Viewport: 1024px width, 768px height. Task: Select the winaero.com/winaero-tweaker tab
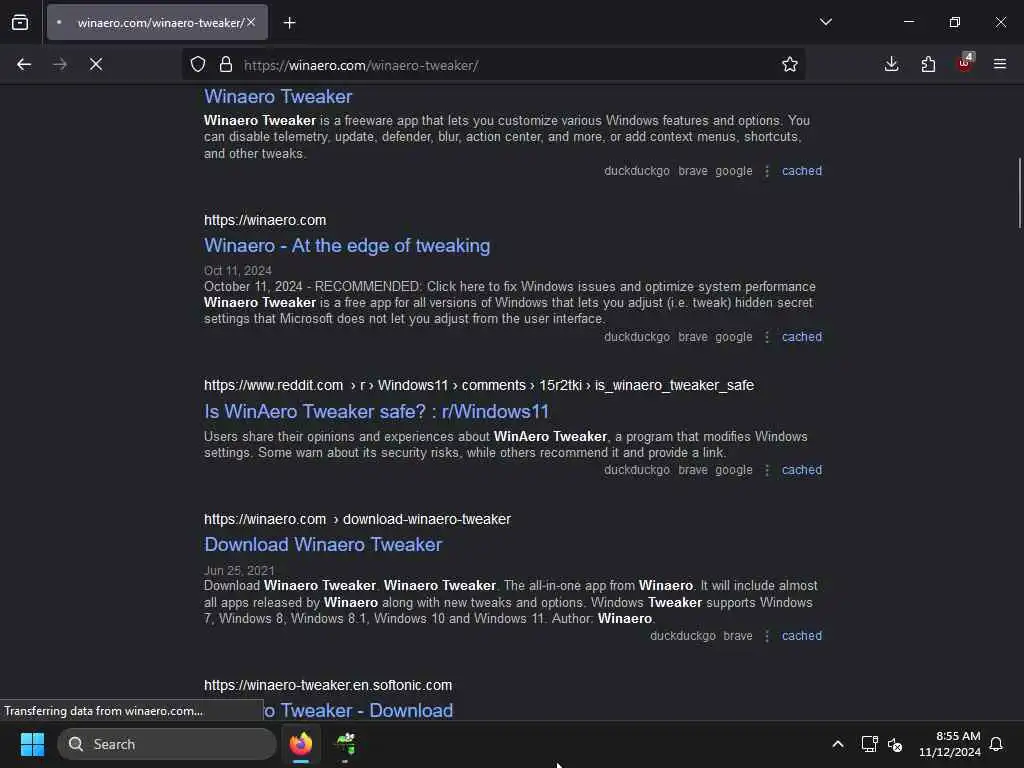157,22
